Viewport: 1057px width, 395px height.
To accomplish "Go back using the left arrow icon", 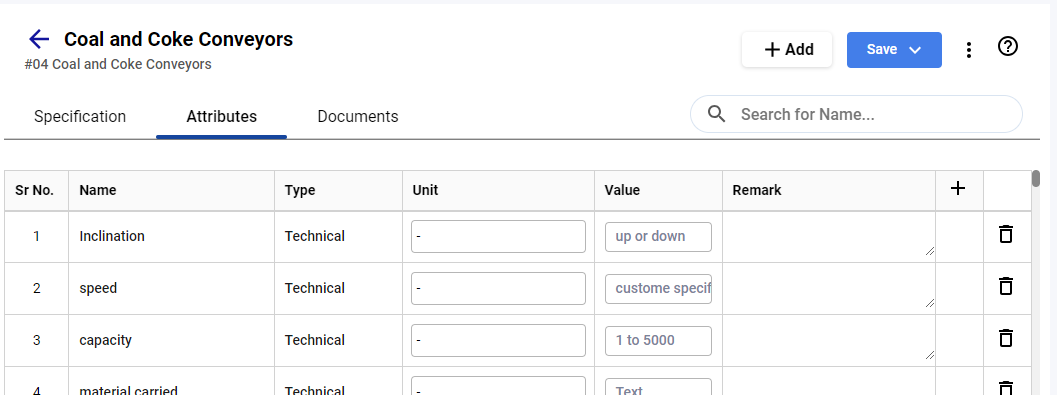I will click(39, 39).
